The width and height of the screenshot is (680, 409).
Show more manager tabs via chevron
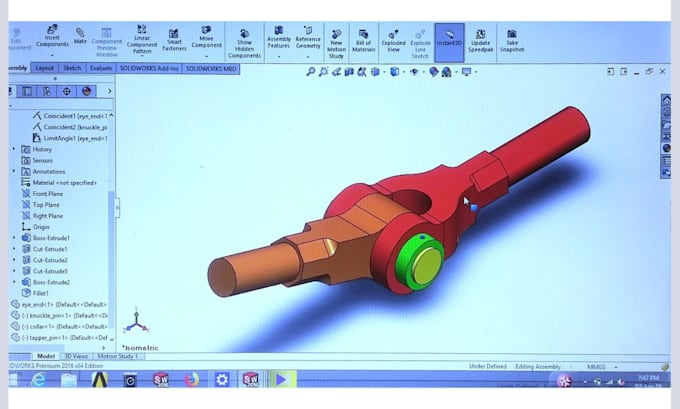click(109, 91)
